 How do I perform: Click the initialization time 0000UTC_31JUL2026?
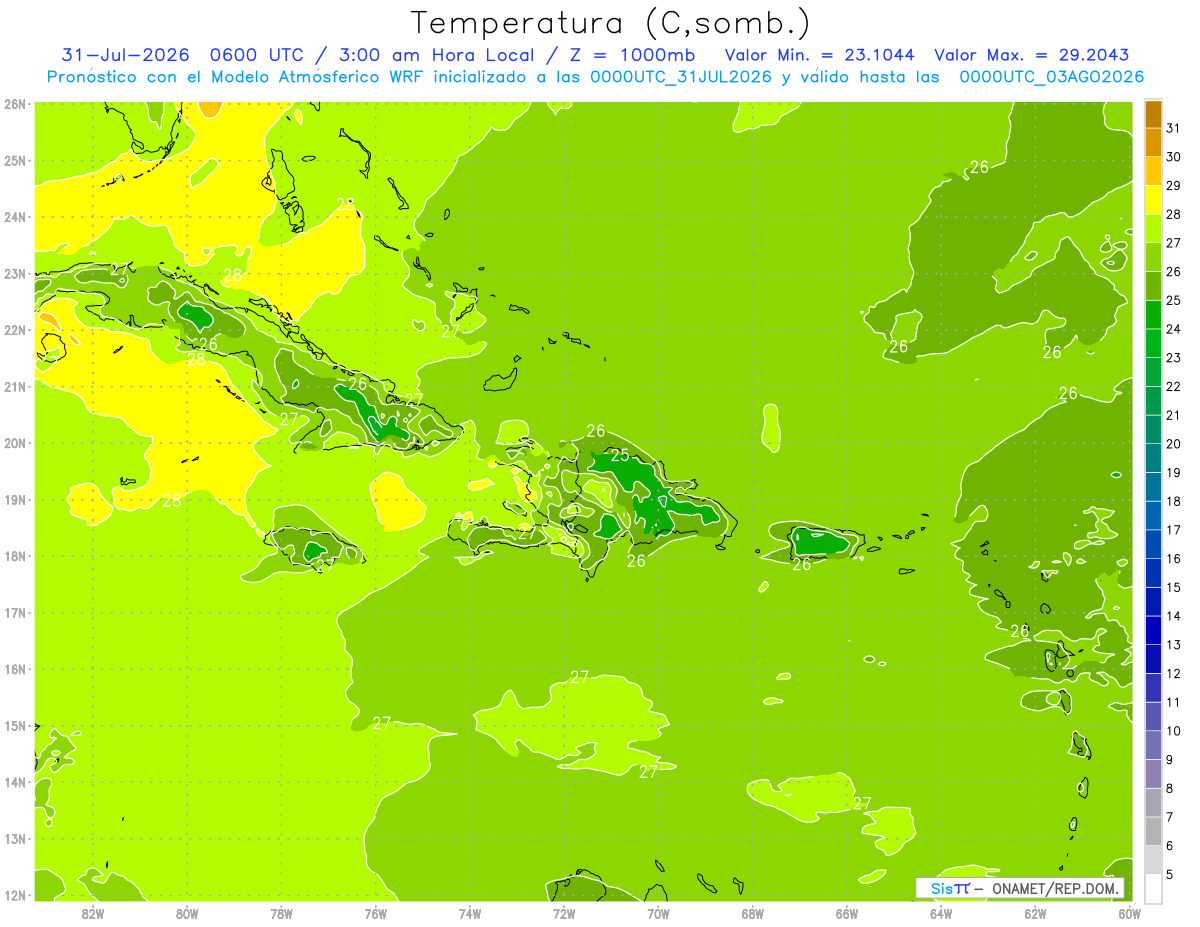pos(681,77)
